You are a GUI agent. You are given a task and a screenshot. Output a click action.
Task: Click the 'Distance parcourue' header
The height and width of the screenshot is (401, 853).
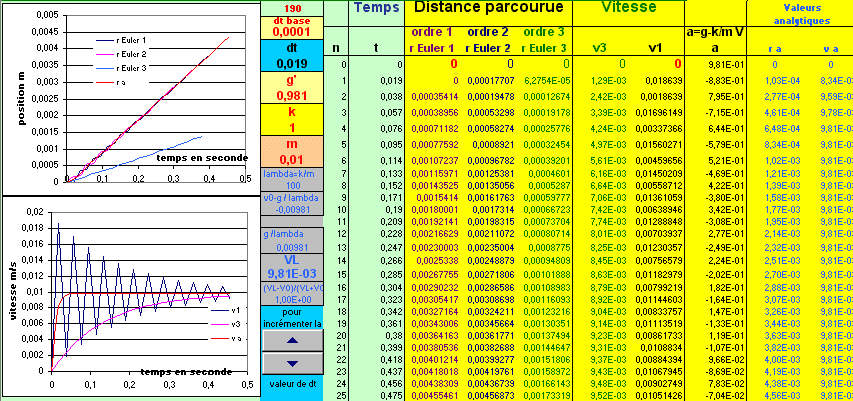[489, 7]
